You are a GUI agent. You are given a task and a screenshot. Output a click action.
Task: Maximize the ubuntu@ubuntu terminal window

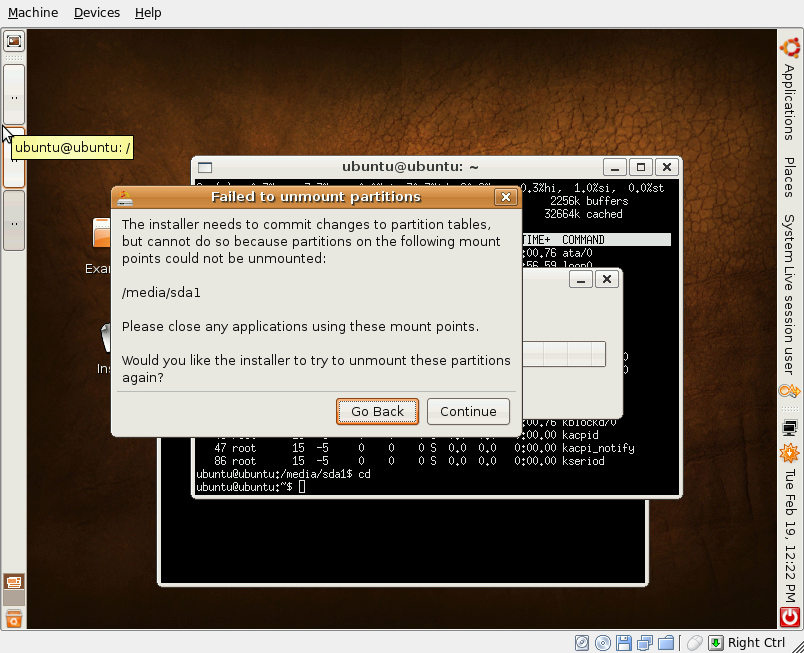coord(640,167)
